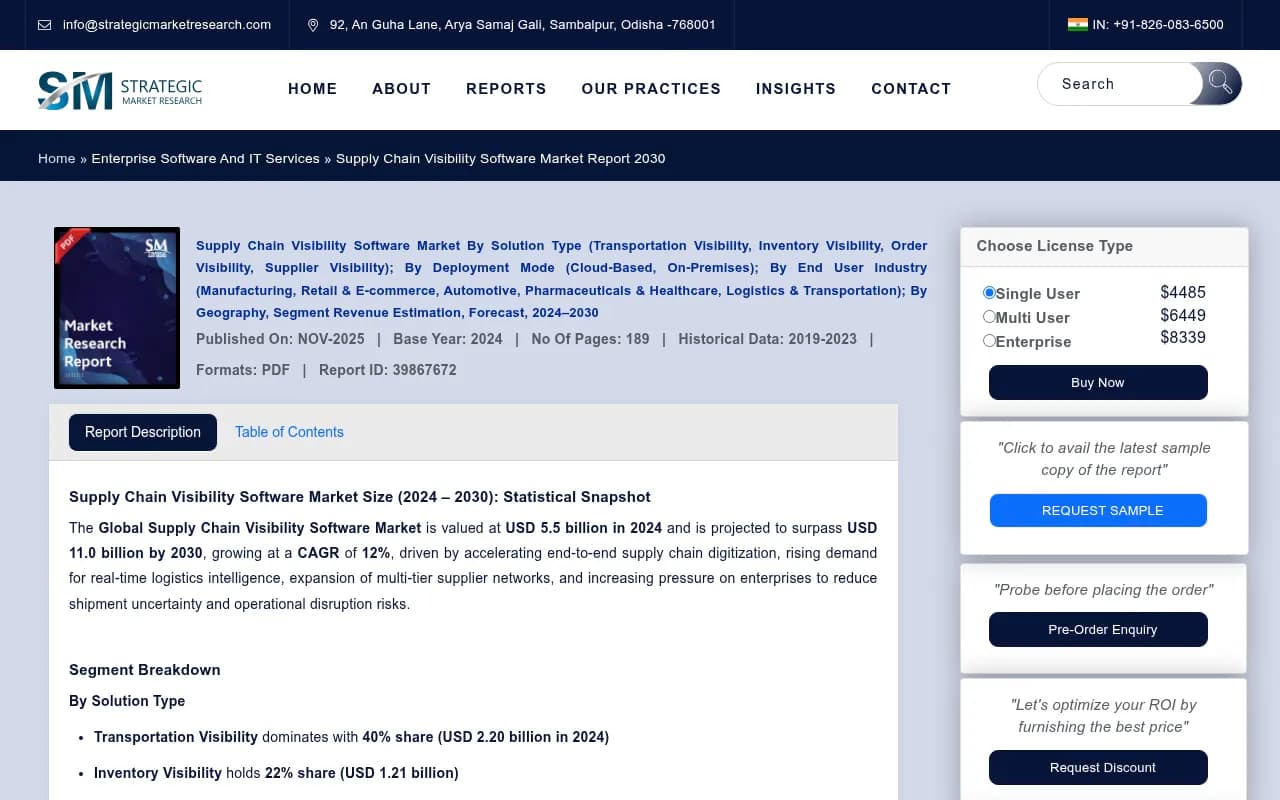Screen dimensions: 1280x800
Task: Select the Enterprise license radio
Action: tap(989, 341)
